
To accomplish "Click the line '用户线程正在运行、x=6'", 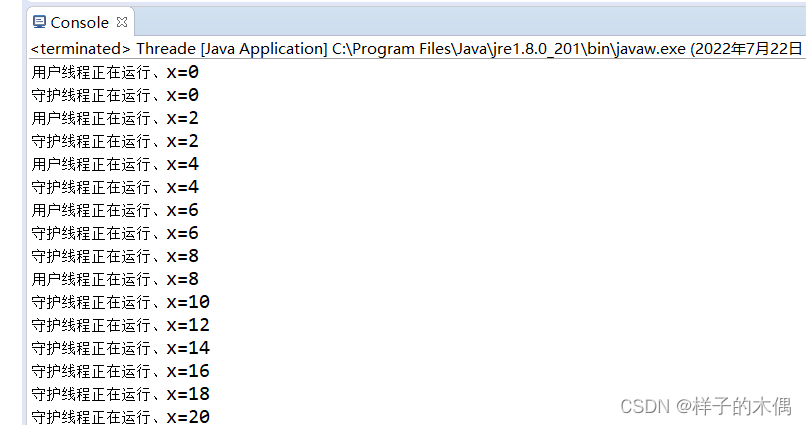I will click(115, 210).
